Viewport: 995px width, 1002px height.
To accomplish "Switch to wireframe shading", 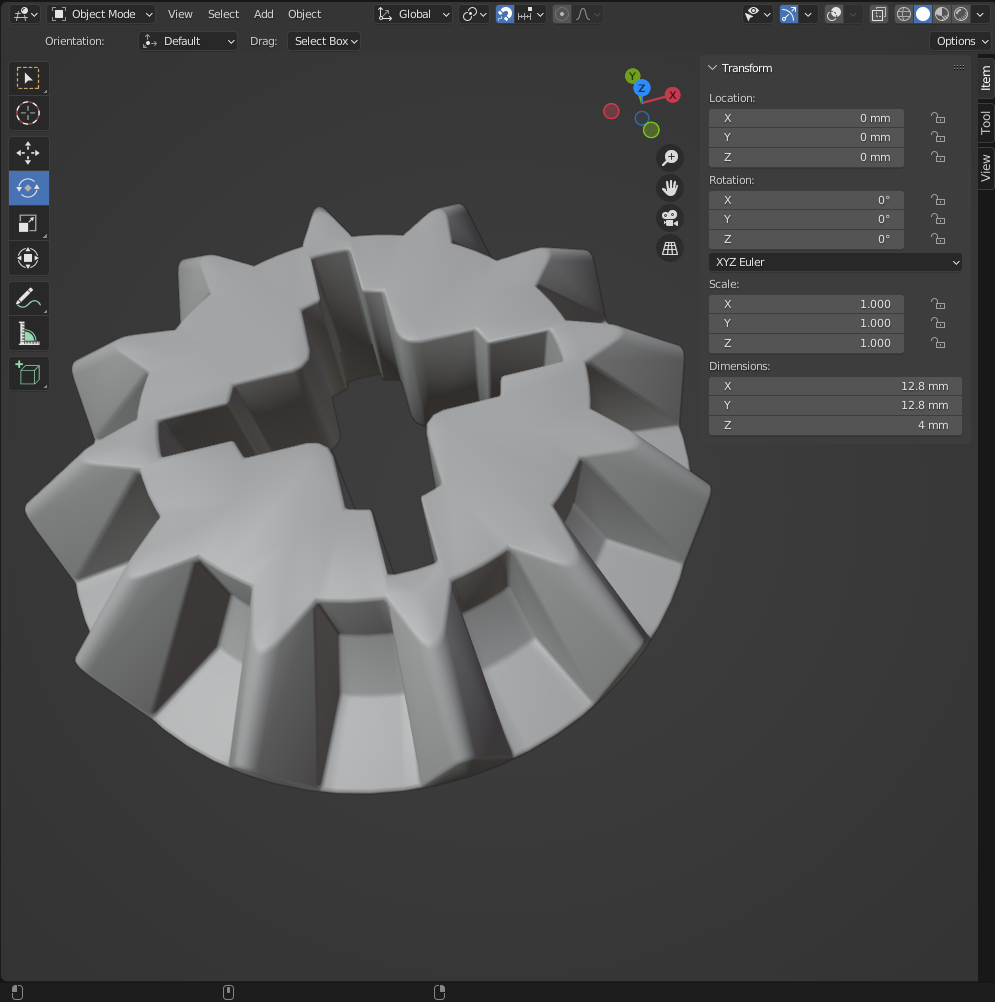I will pos(904,14).
